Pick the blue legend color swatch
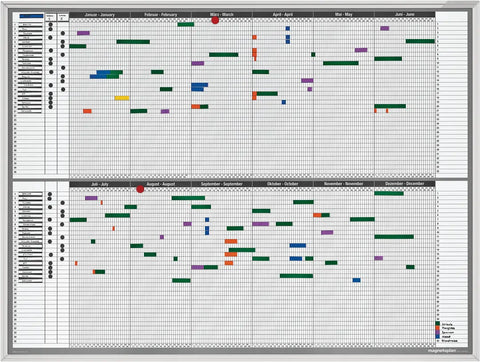 (438, 336)
